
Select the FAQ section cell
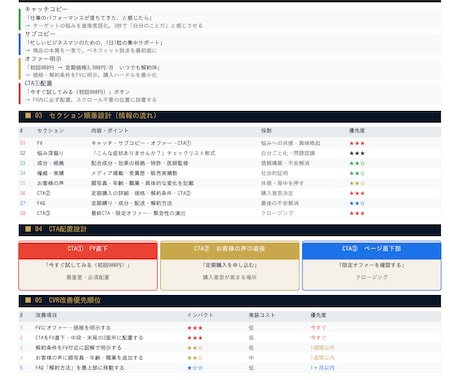[x=41, y=203]
